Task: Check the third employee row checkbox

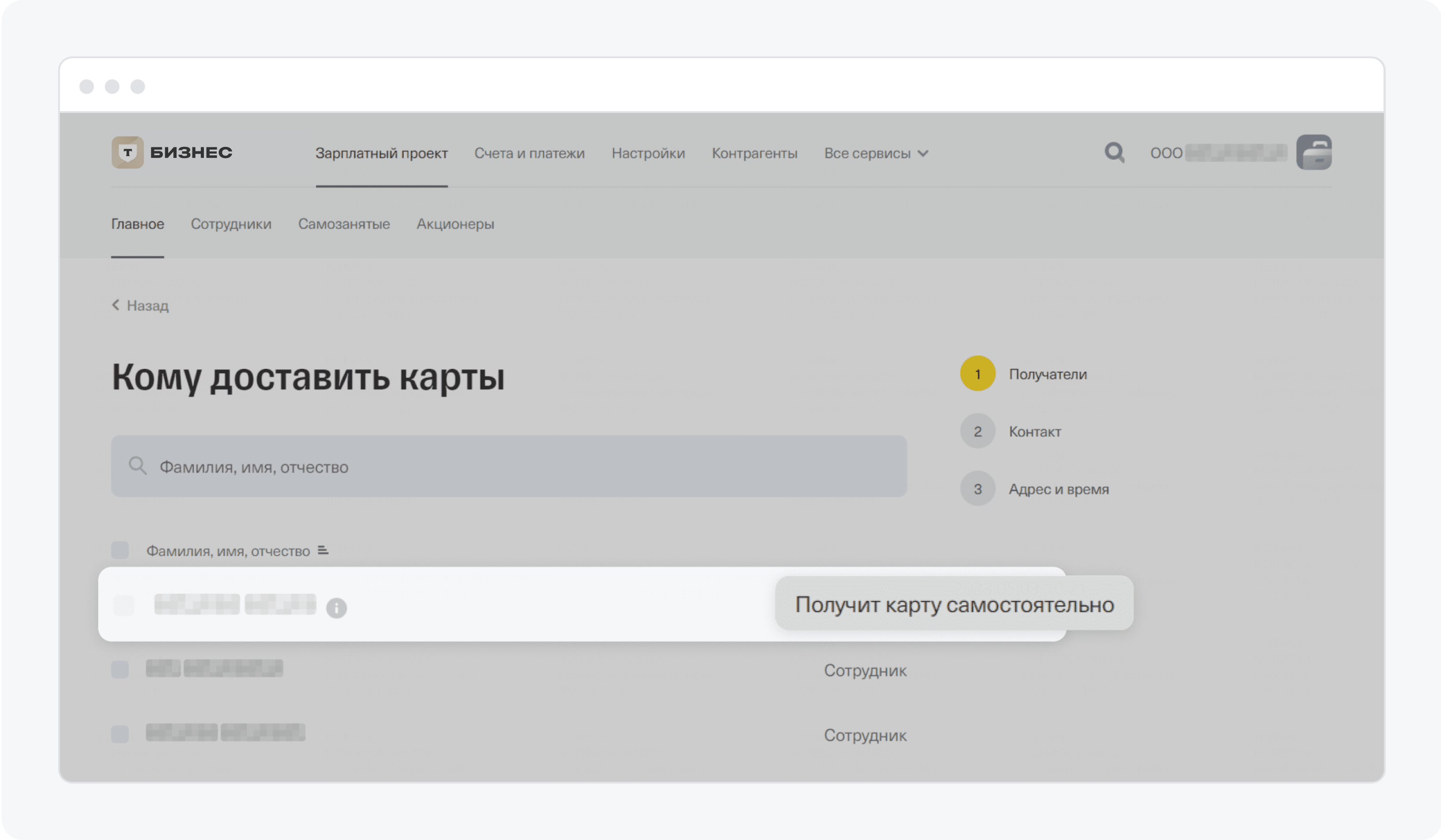Action: tap(120, 734)
